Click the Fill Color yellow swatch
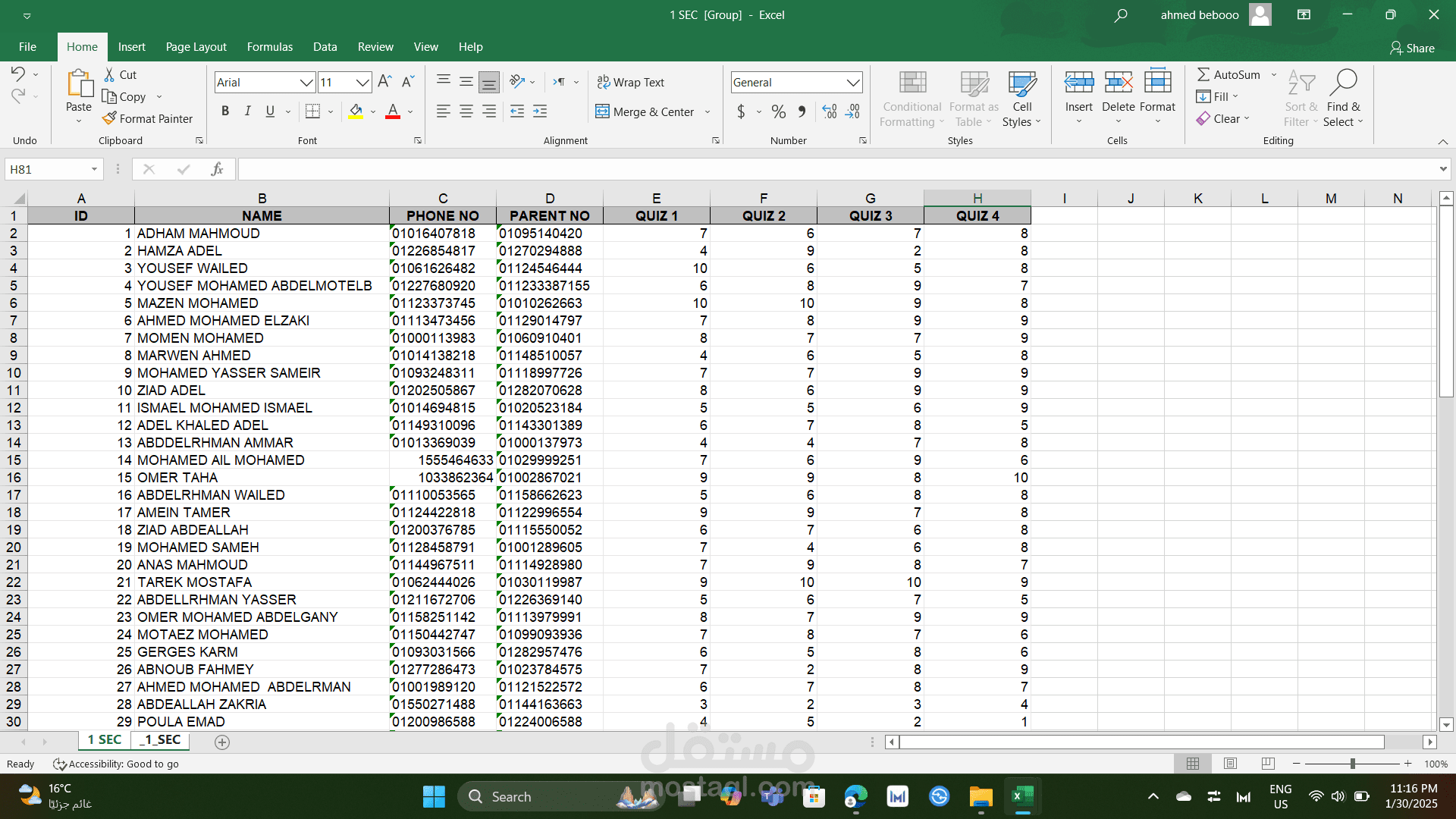Image resolution: width=1456 pixels, height=819 pixels. coord(356,112)
